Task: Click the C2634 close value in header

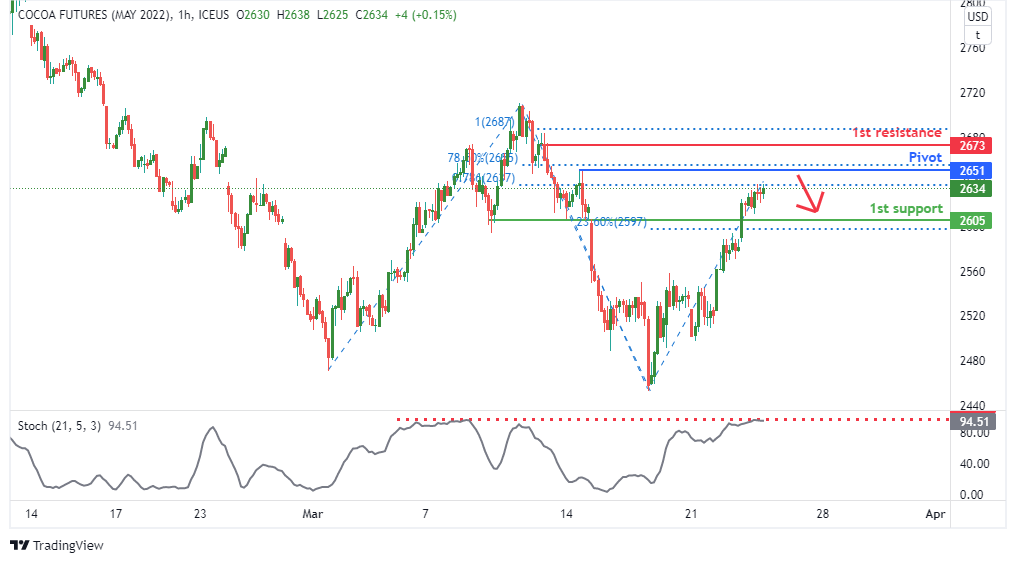Action: coord(371,14)
